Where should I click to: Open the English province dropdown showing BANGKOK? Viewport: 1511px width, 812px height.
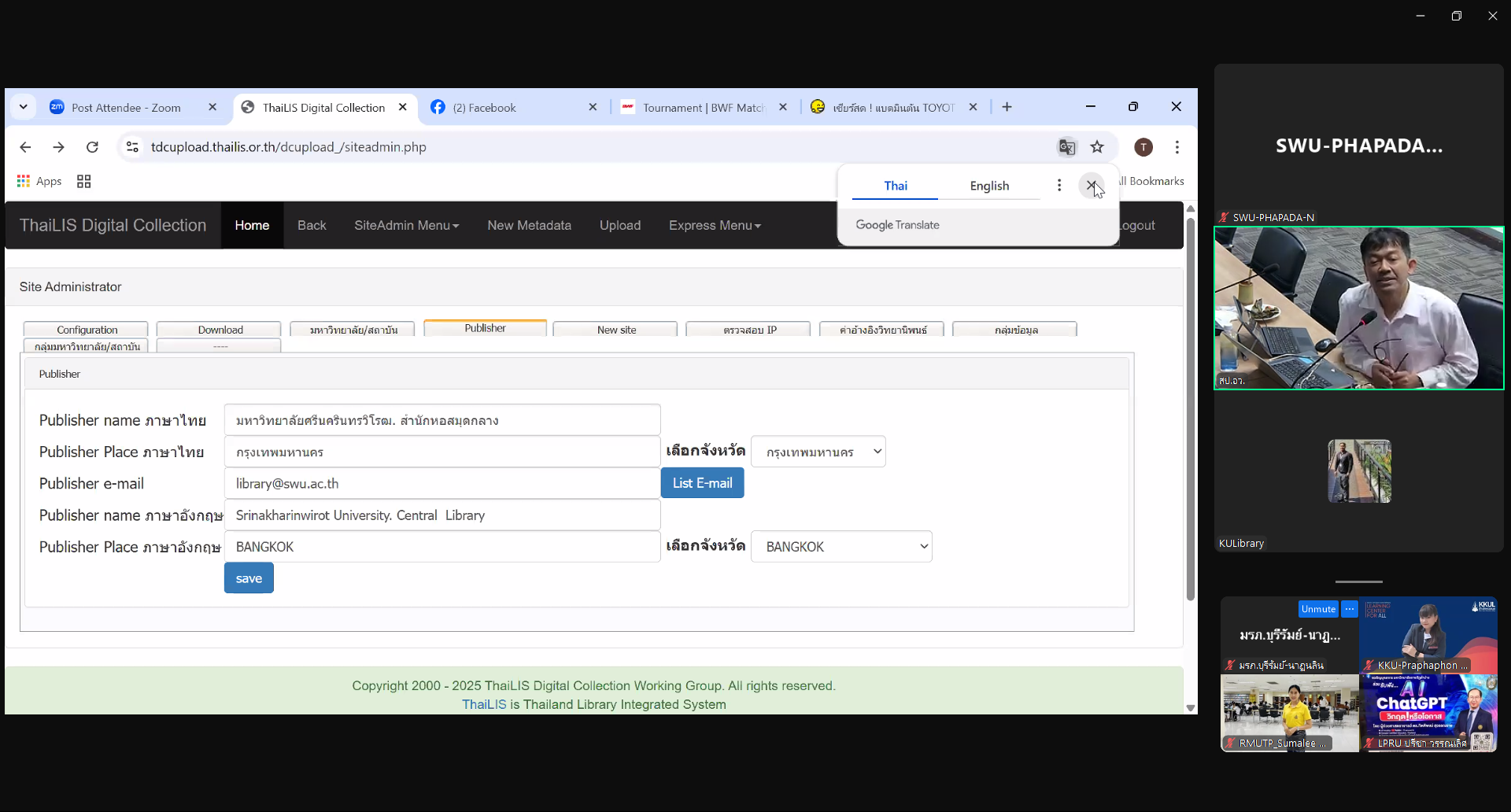click(841, 547)
